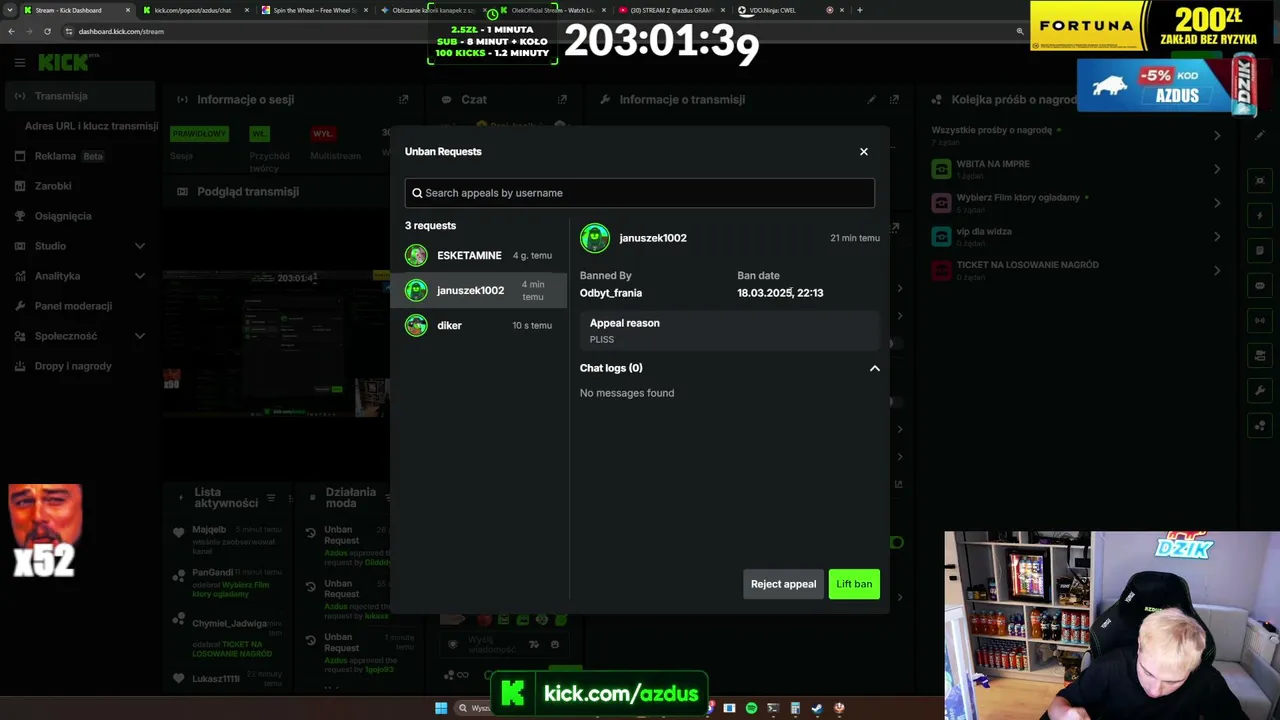Open Adres URL i klucz transmisji
Image resolution: width=1280 pixels, height=720 pixels.
point(91,126)
